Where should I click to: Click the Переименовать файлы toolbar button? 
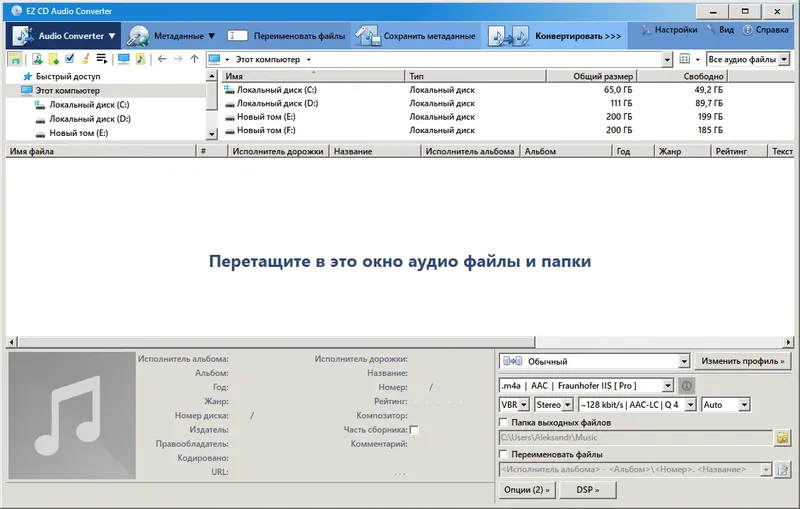tap(286, 36)
